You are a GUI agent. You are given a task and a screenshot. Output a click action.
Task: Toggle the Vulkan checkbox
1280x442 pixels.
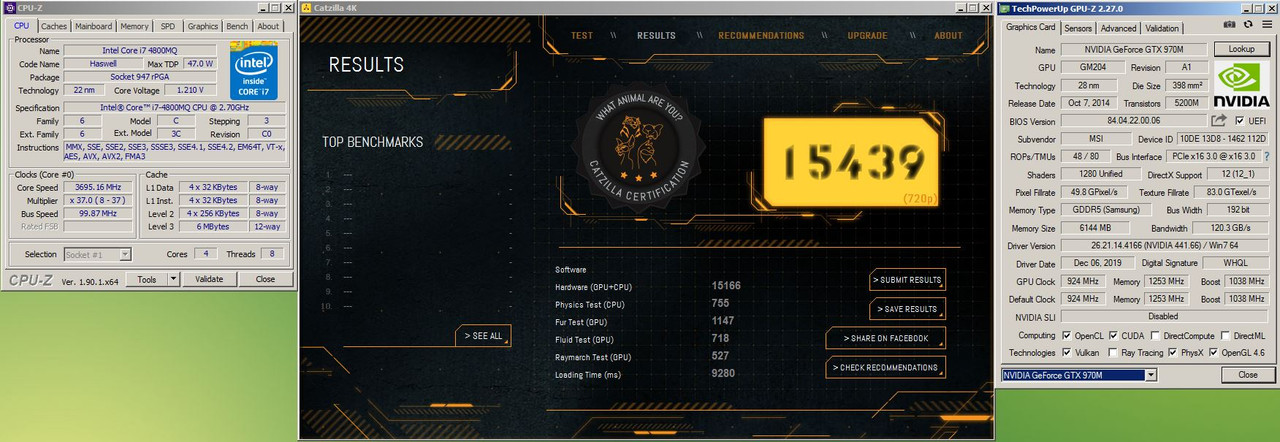click(x=1066, y=352)
